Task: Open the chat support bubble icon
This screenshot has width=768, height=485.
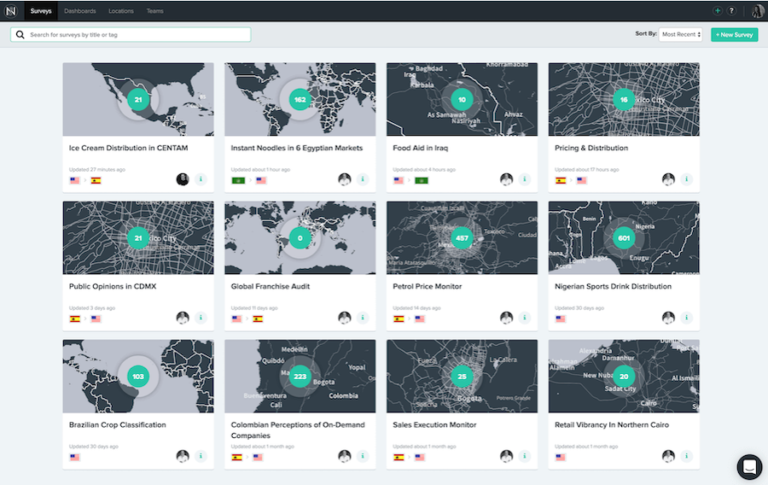Action: (x=749, y=466)
